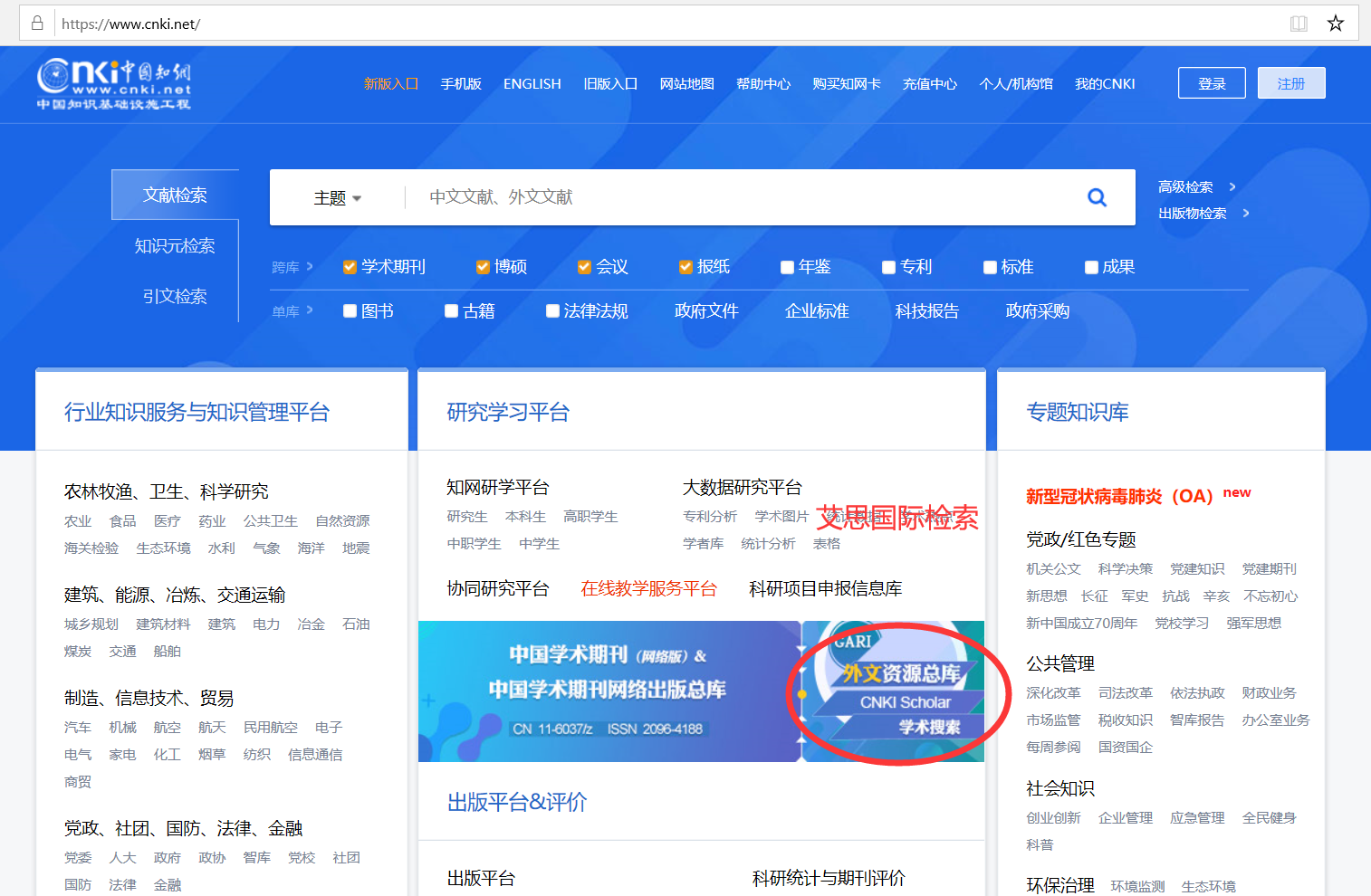1371x896 pixels.
Task: Open 司法改革 link
Action: 1126,693
